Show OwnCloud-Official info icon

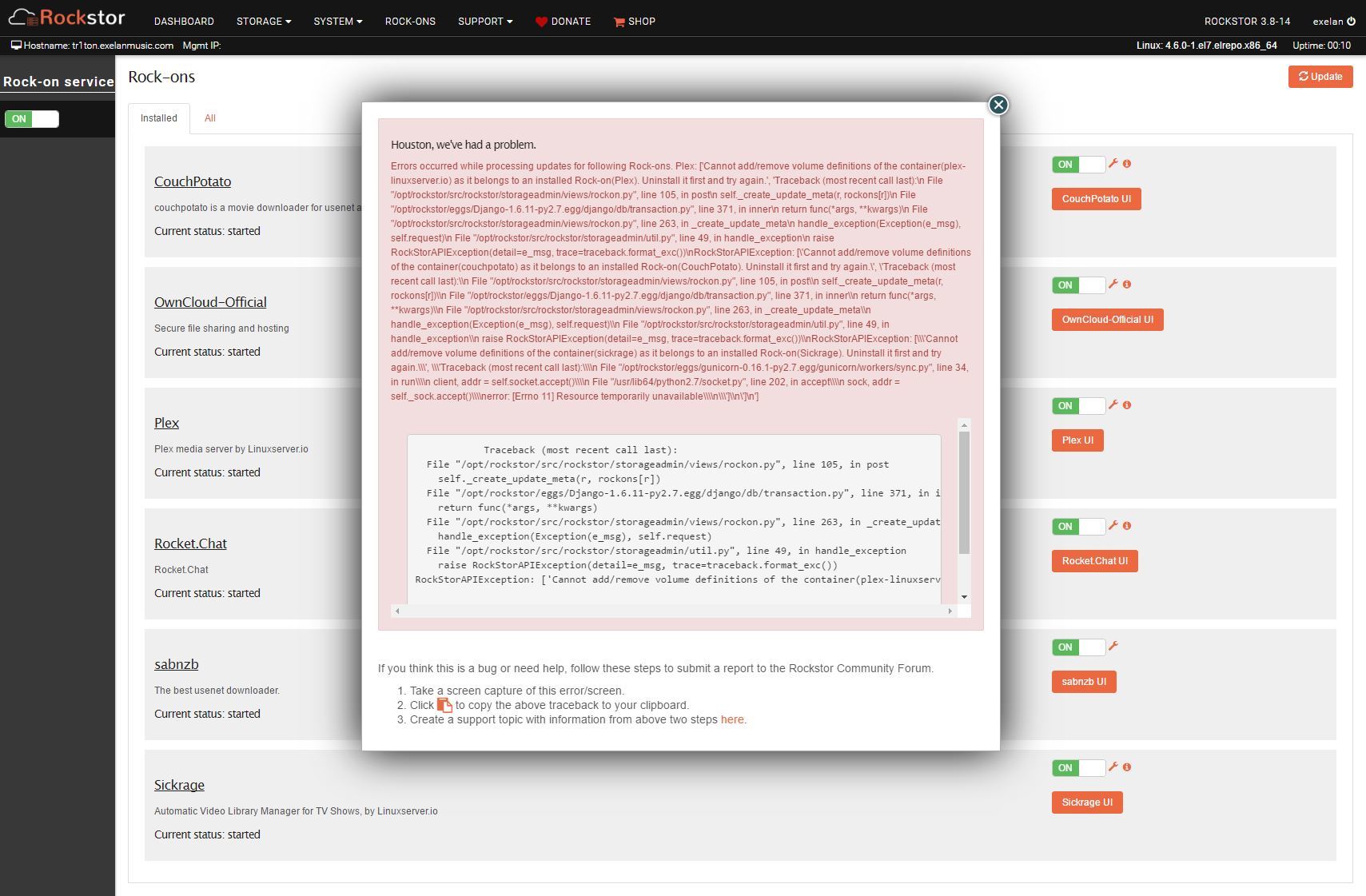[1127, 285]
